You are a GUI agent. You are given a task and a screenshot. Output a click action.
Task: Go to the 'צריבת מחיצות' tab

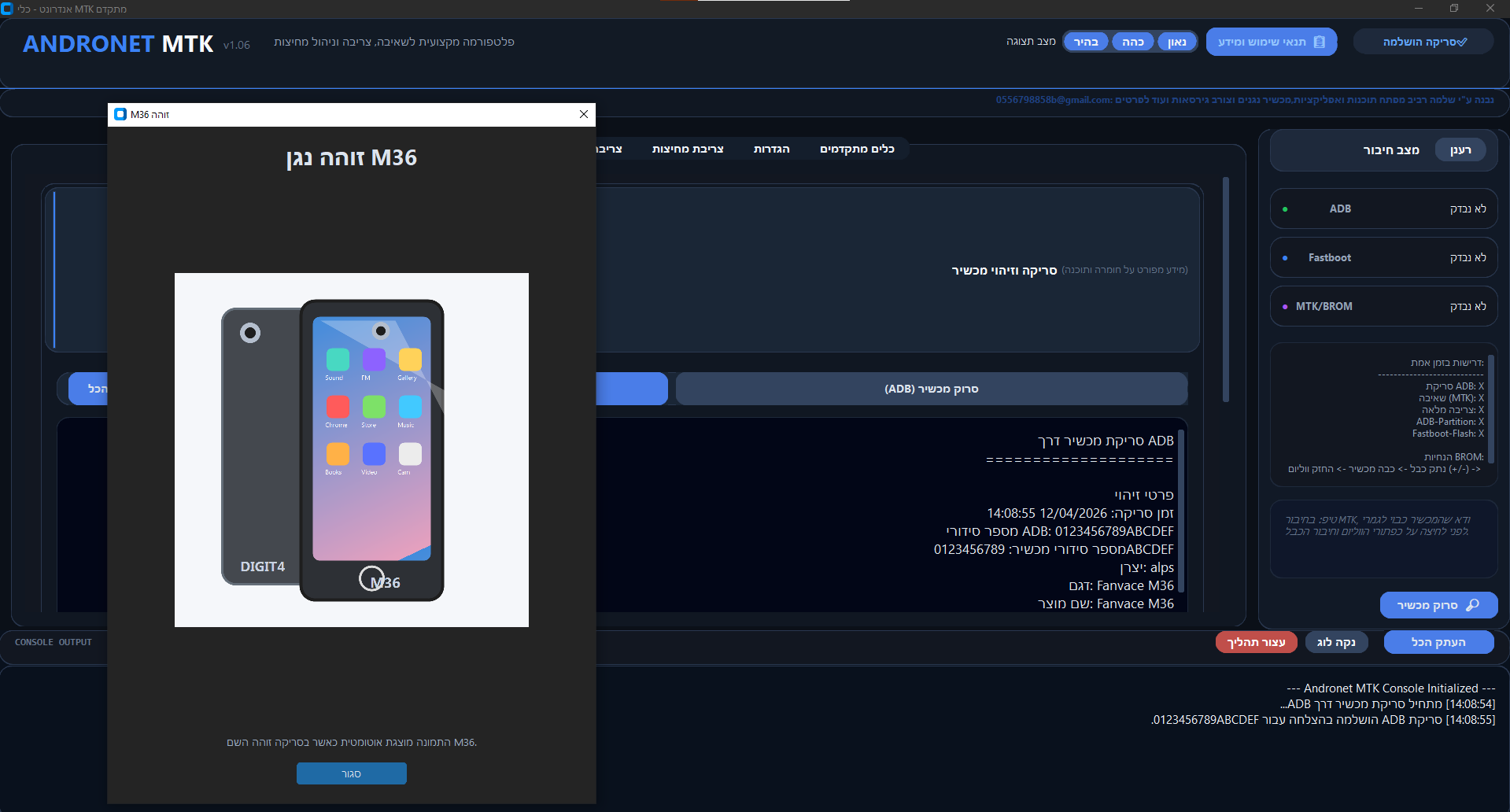pos(687,149)
